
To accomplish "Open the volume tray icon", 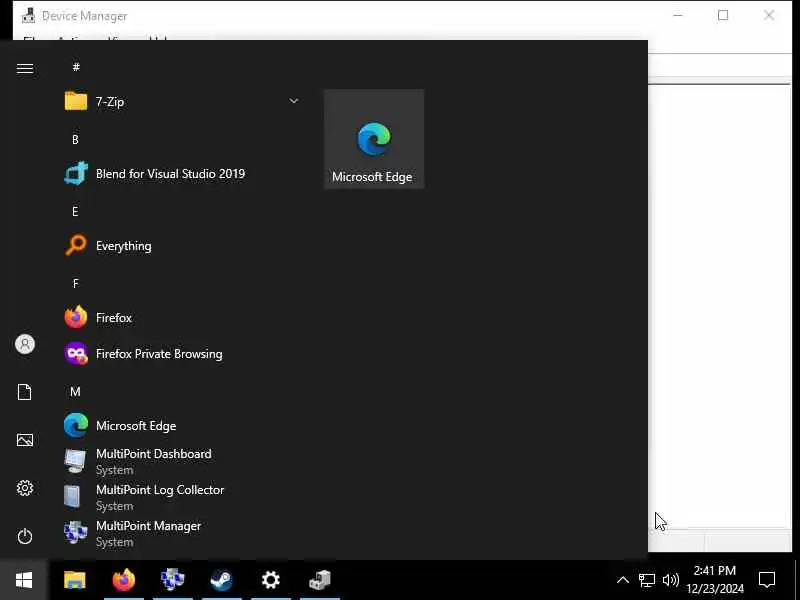I will [671, 580].
